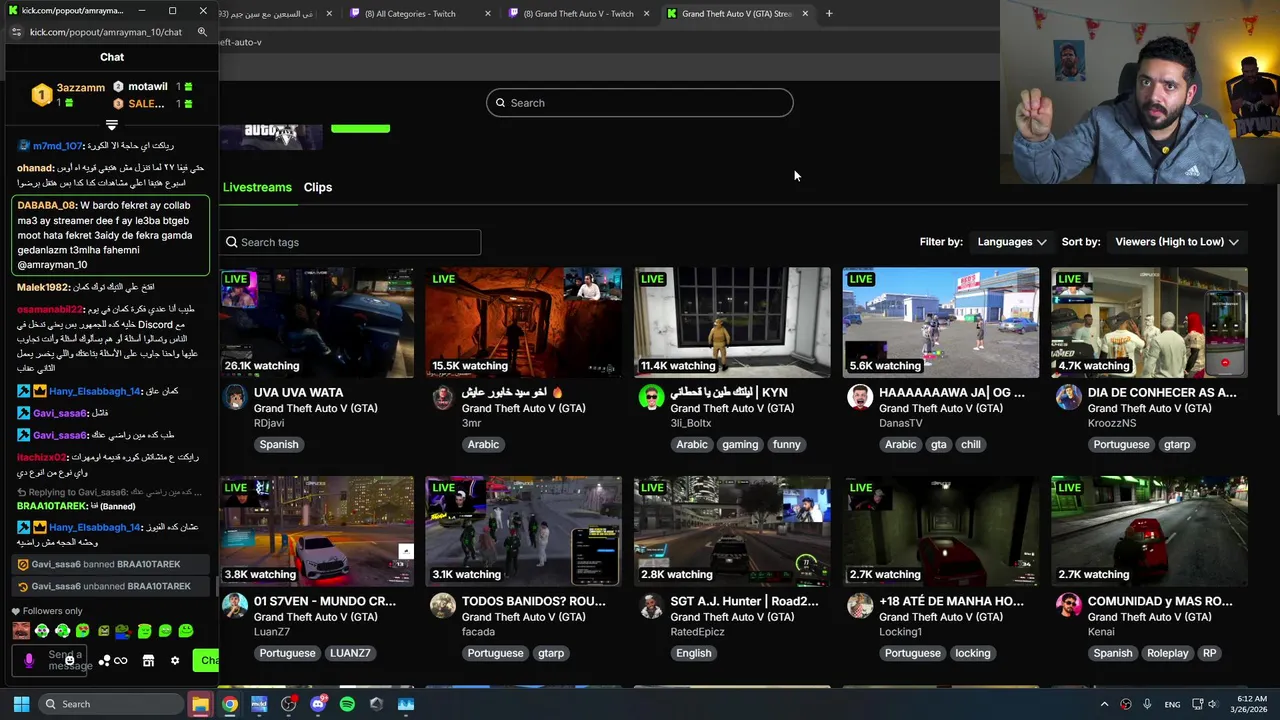Open Google Chrome from the taskbar
1280x720 pixels.
tap(230, 704)
